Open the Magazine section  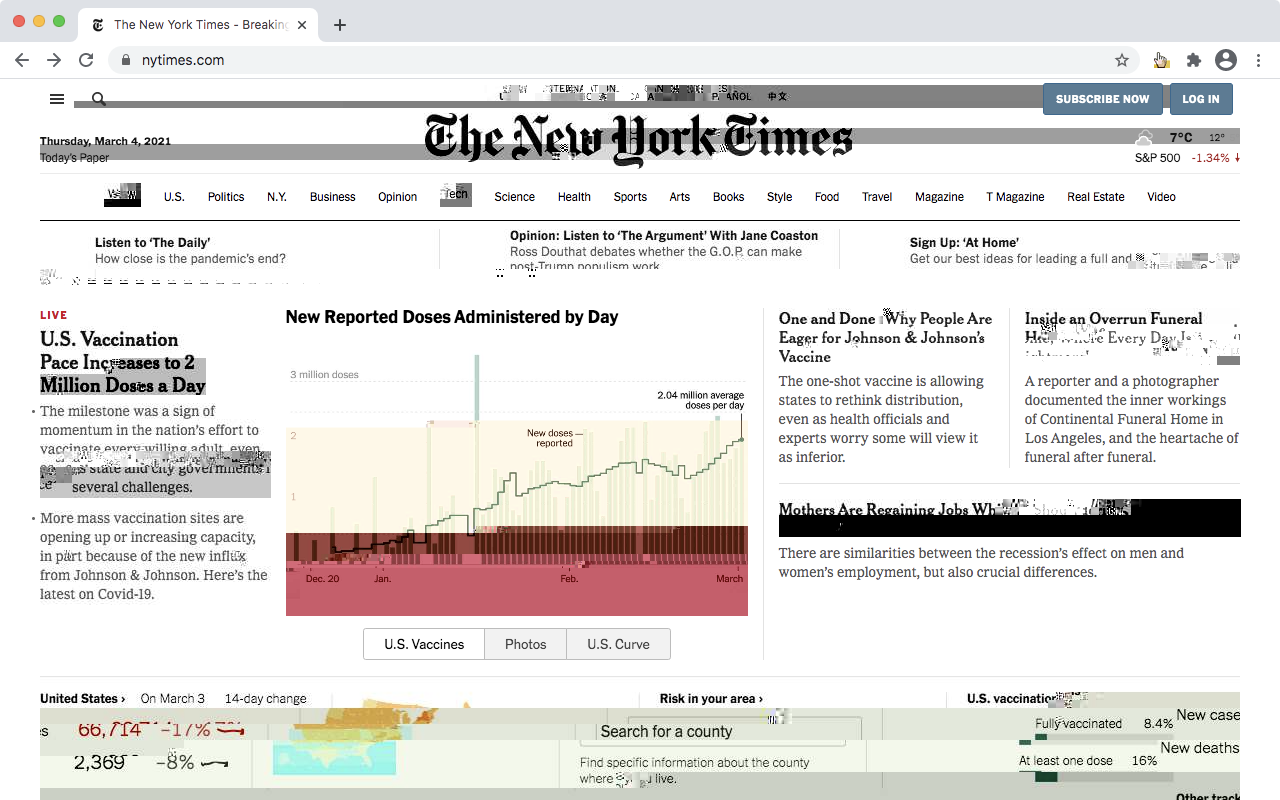pos(940,197)
